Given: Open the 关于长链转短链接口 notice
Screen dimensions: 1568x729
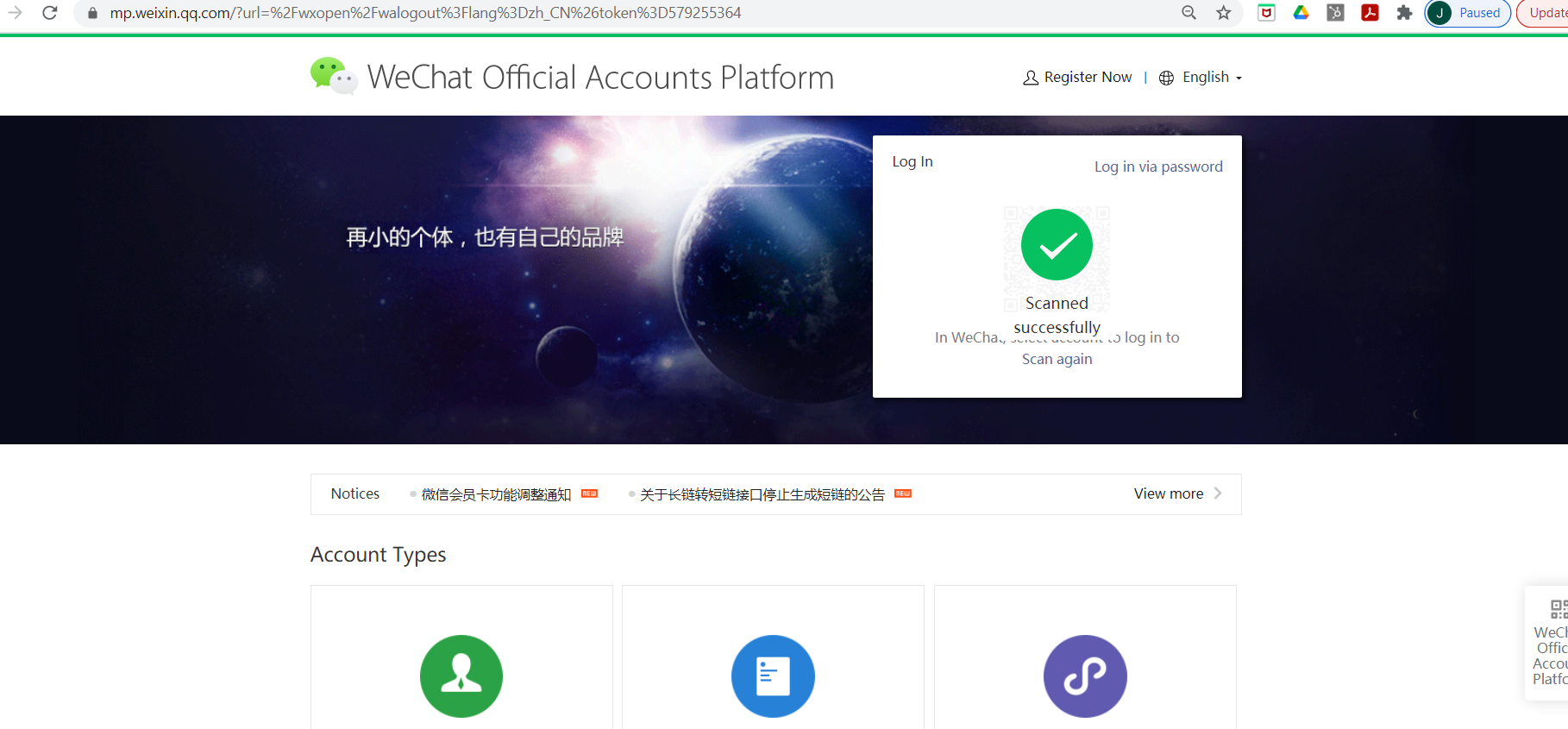Looking at the screenshot, I should [762, 494].
